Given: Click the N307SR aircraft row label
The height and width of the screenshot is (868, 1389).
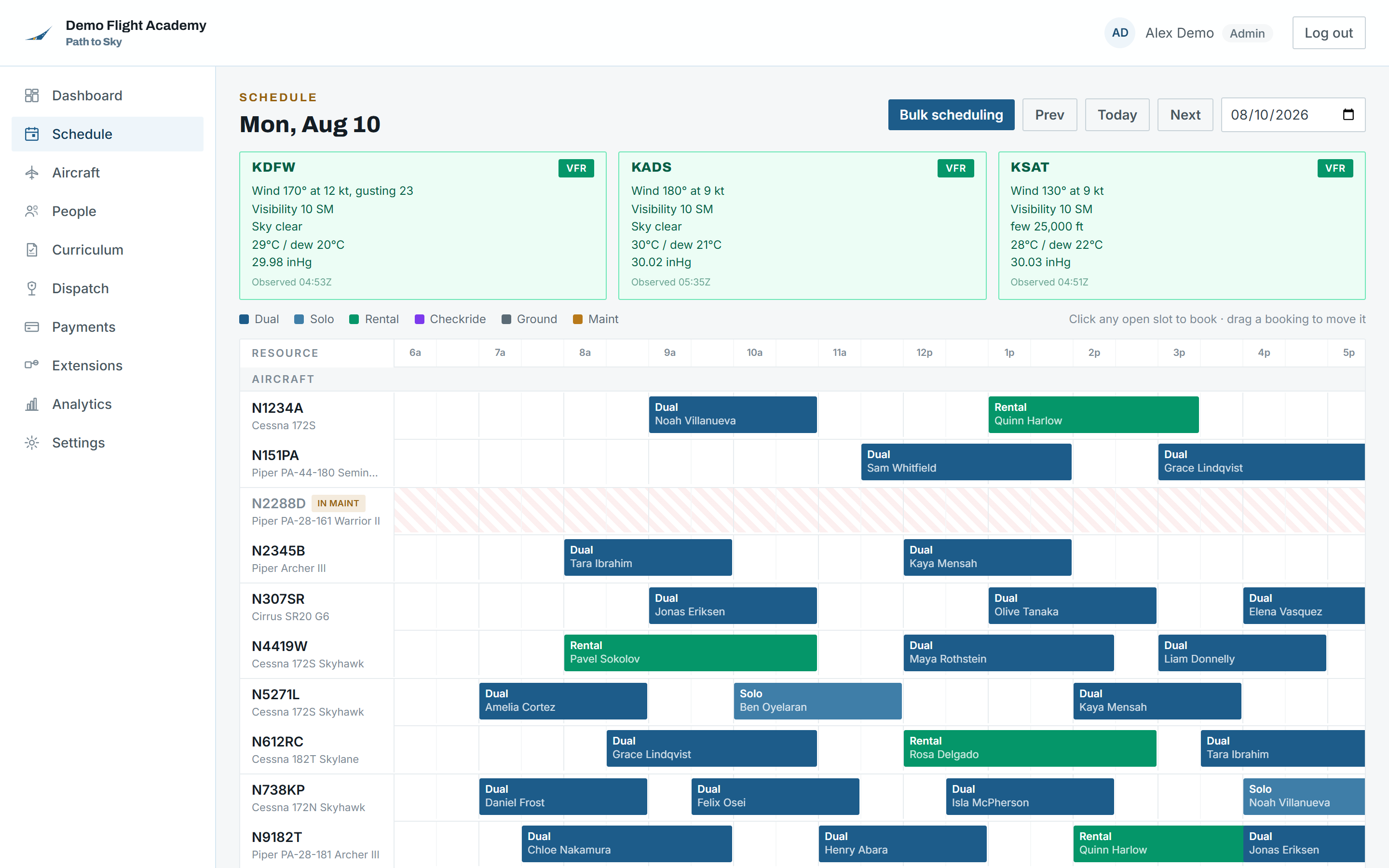Looking at the screenshot, I should point(316,607).
